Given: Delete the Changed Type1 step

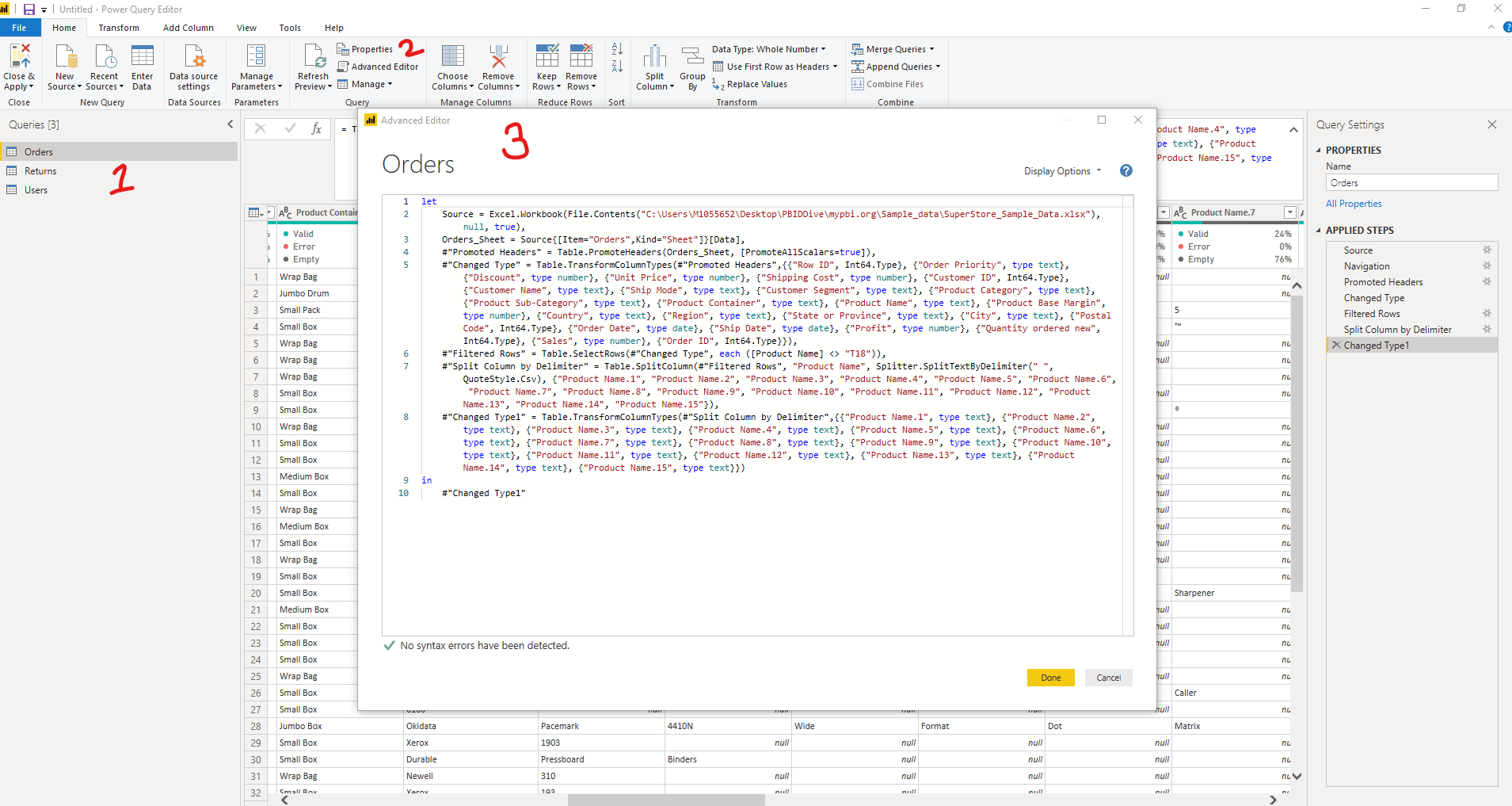Looking at the screenshot, I should 1336,346.
